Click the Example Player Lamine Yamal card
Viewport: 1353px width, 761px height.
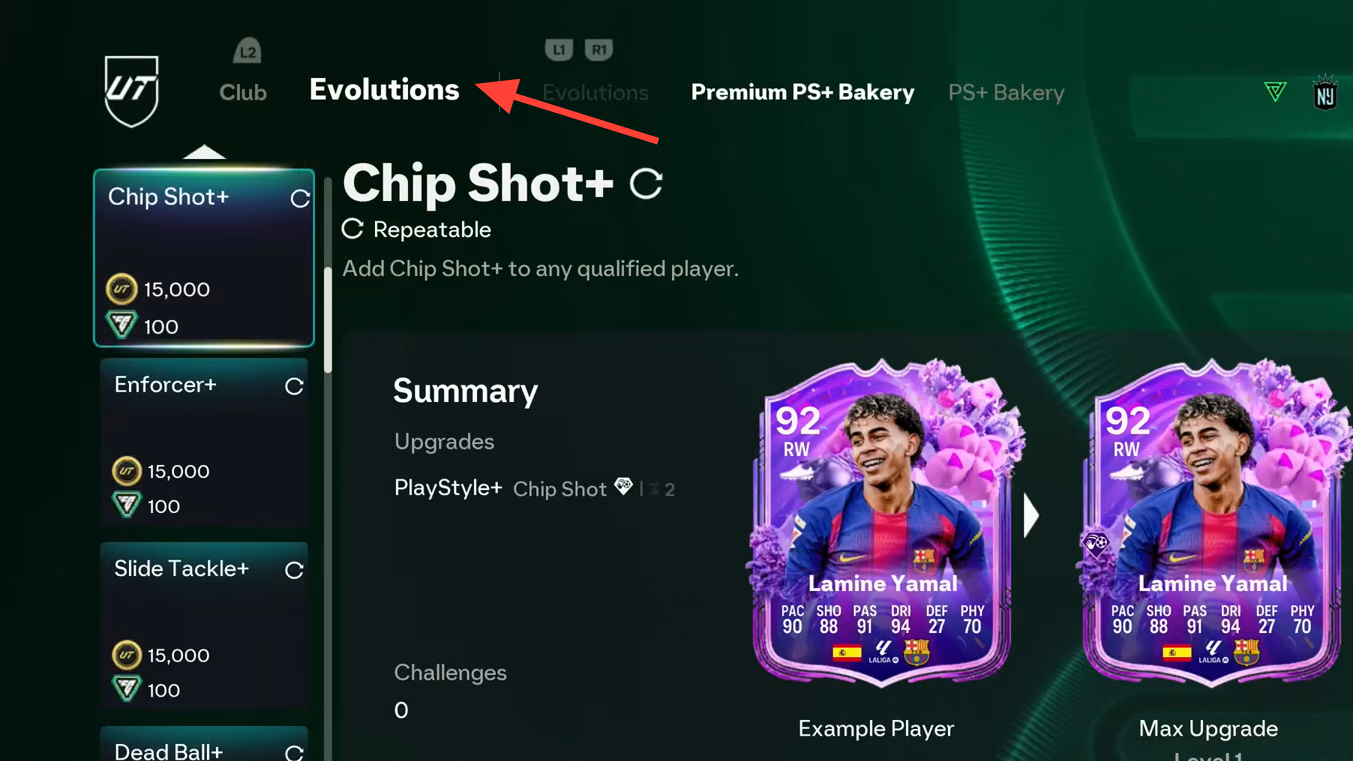click(x=882, y=523)
